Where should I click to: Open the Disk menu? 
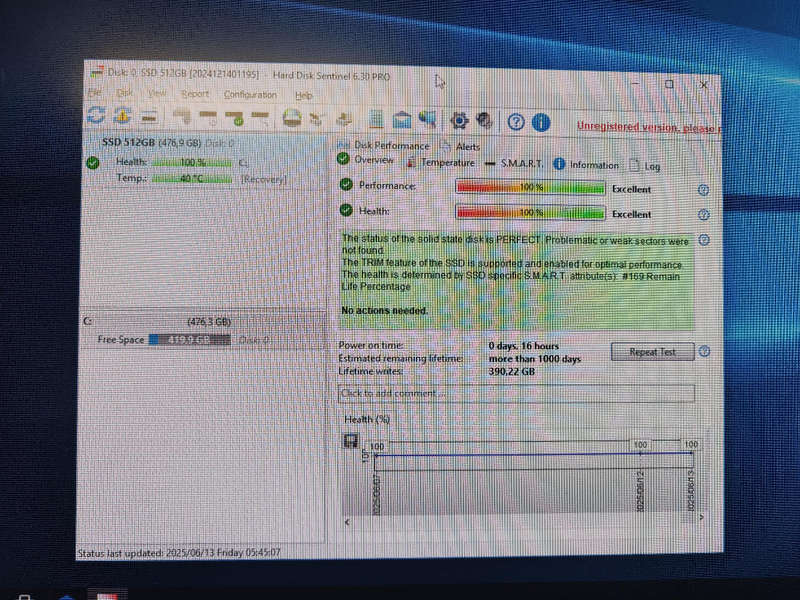click(125, 93)
